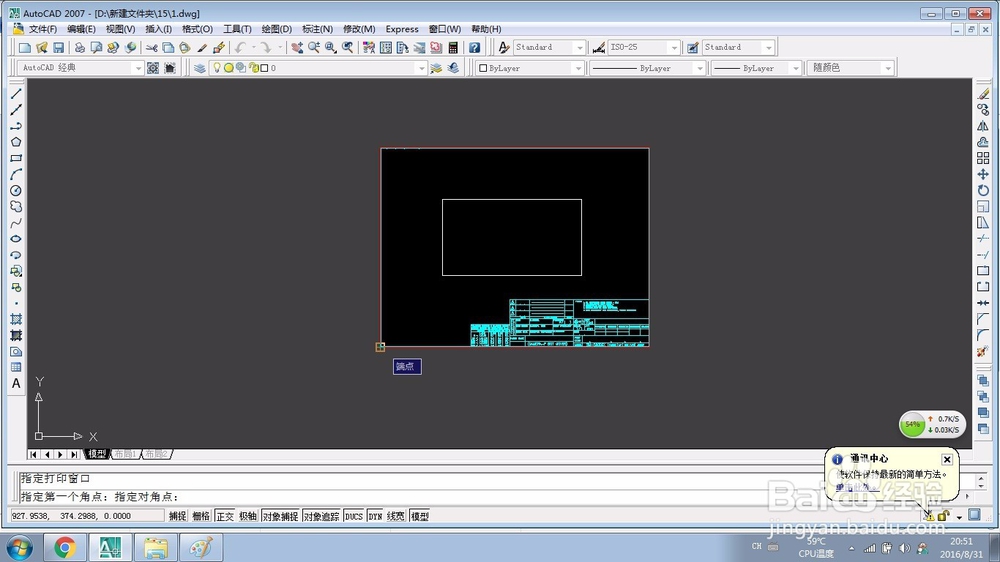Select the Line draw tool

(16, 94)
